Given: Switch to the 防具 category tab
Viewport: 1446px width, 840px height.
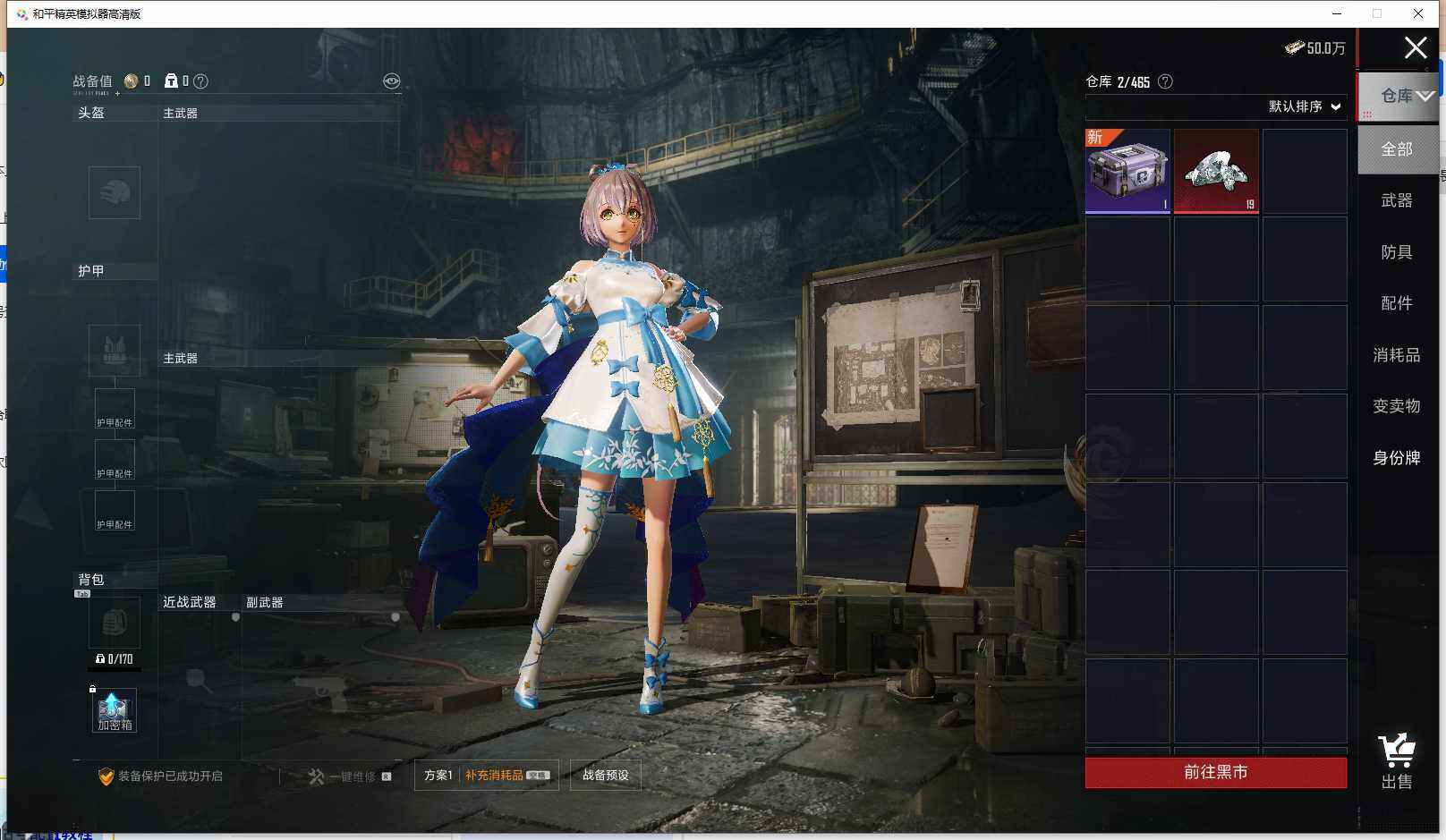Looking at the screenshot, I should pyautogui.click(x=1397, y=252).
